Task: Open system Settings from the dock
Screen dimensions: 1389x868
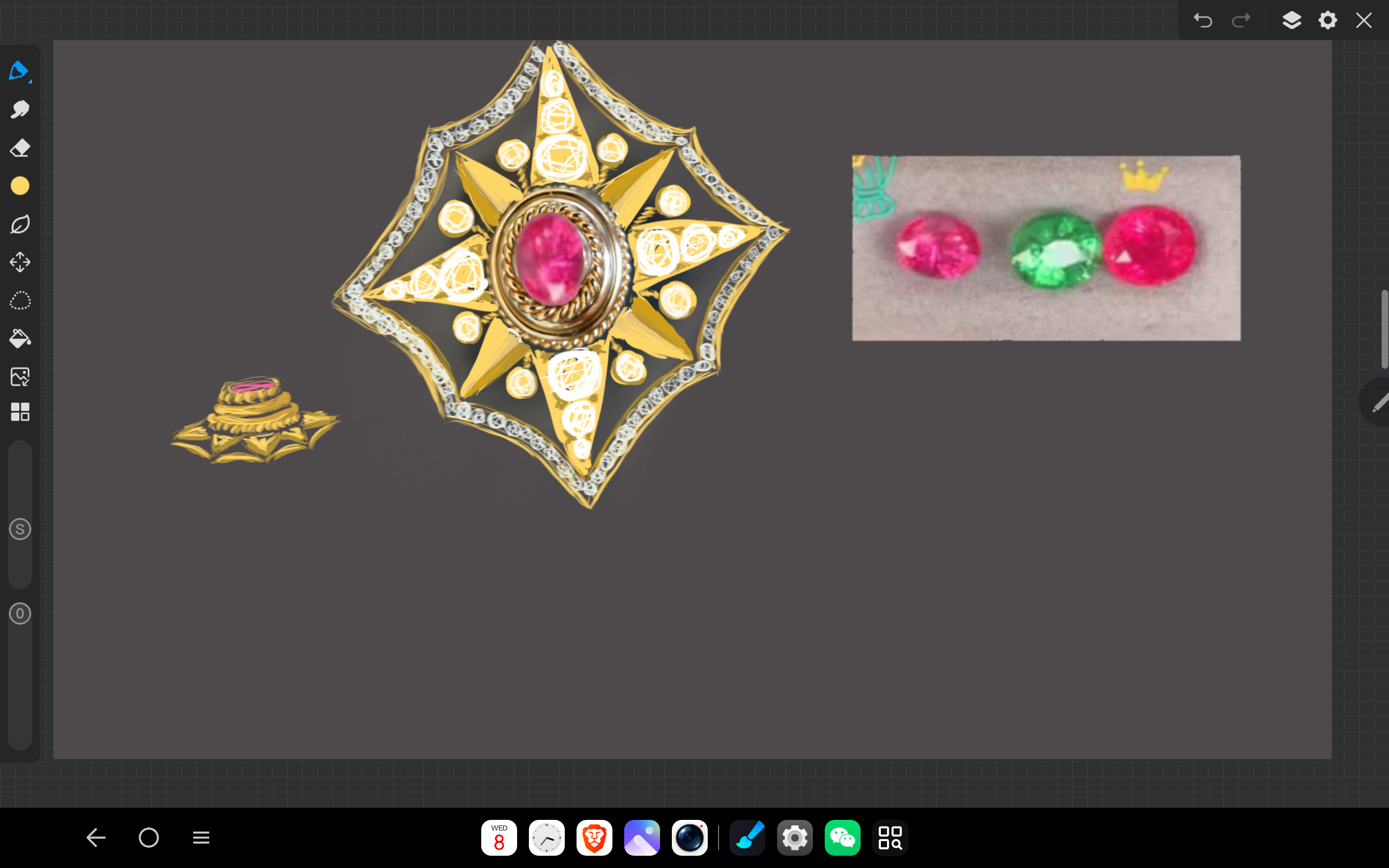Action: [x=795, y=838]
